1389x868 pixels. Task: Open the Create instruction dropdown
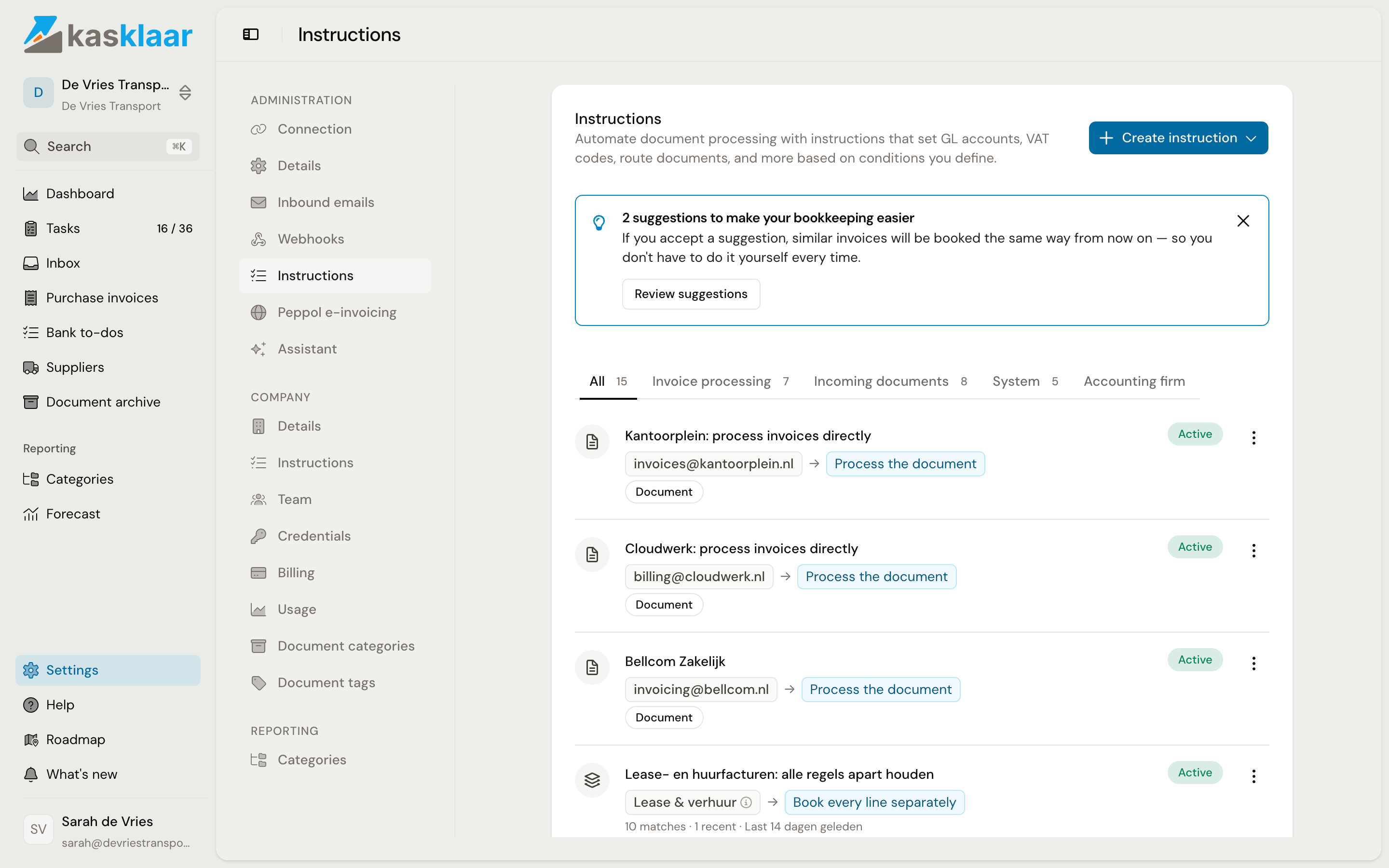1178,138
